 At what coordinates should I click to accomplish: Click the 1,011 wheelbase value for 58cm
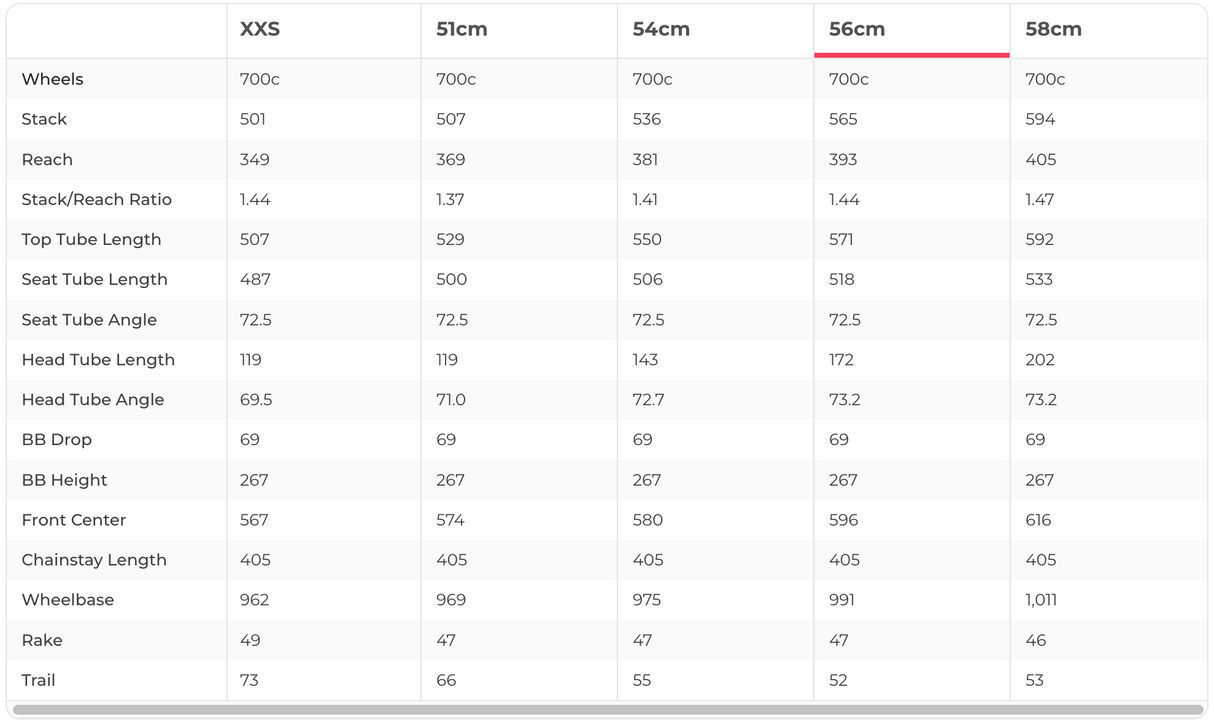(x=1041, y=600)
